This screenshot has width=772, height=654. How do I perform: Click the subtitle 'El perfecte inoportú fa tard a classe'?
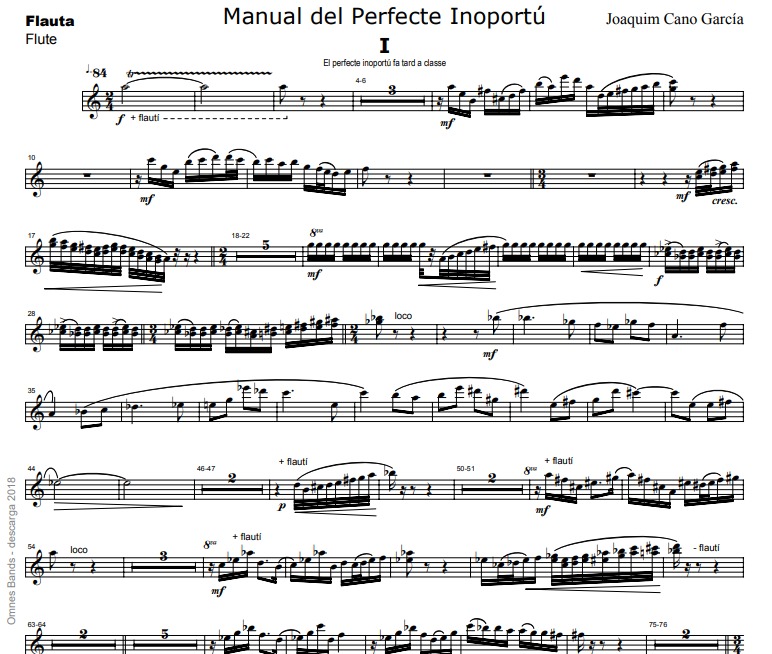[385, 63]
